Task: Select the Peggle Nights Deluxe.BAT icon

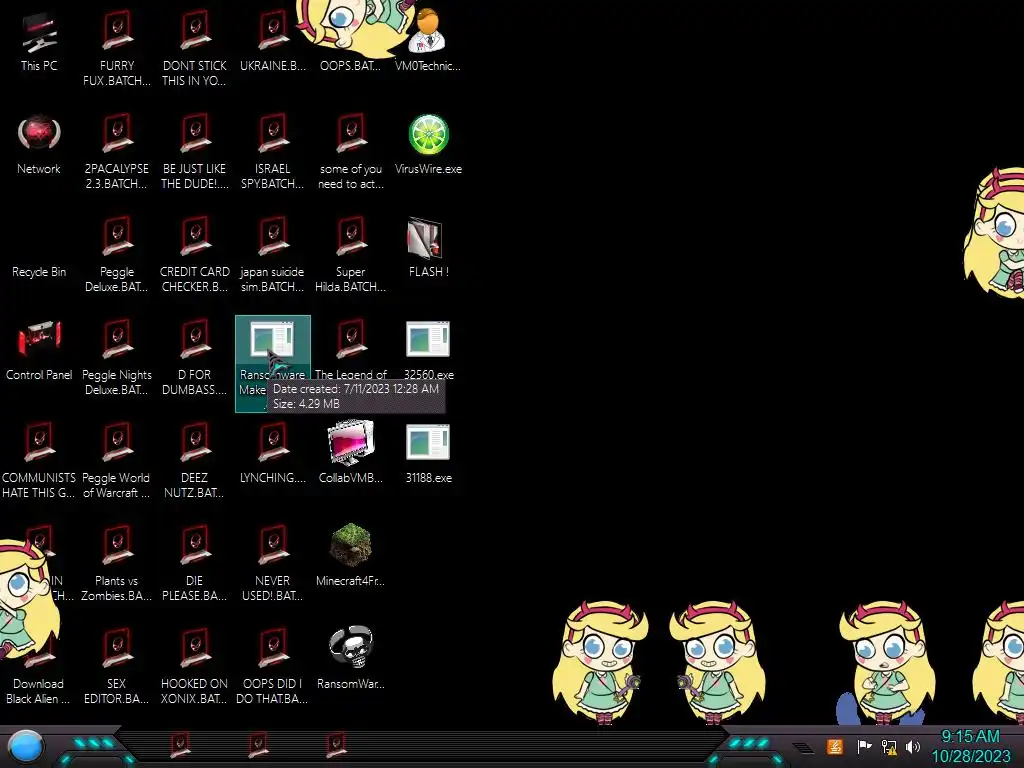Action: [118, 340]
